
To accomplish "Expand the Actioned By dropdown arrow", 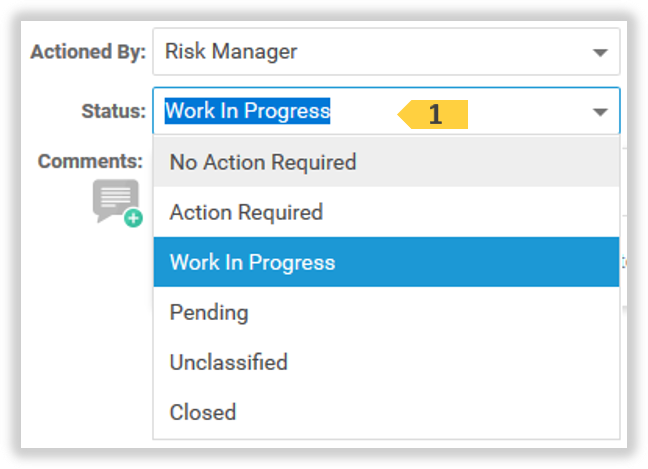I will (x=600, y=52).
